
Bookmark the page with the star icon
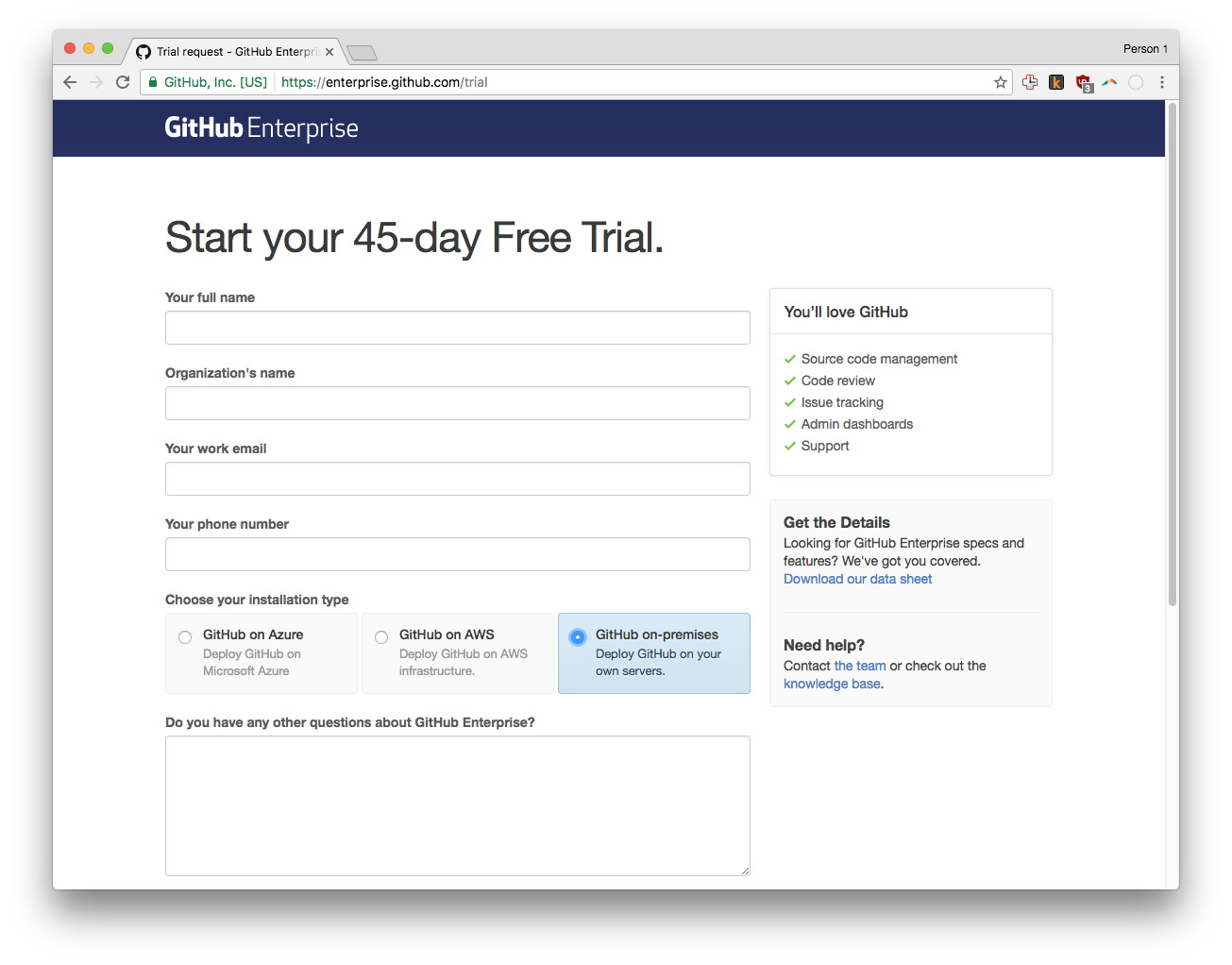(x=1001, y=82)
